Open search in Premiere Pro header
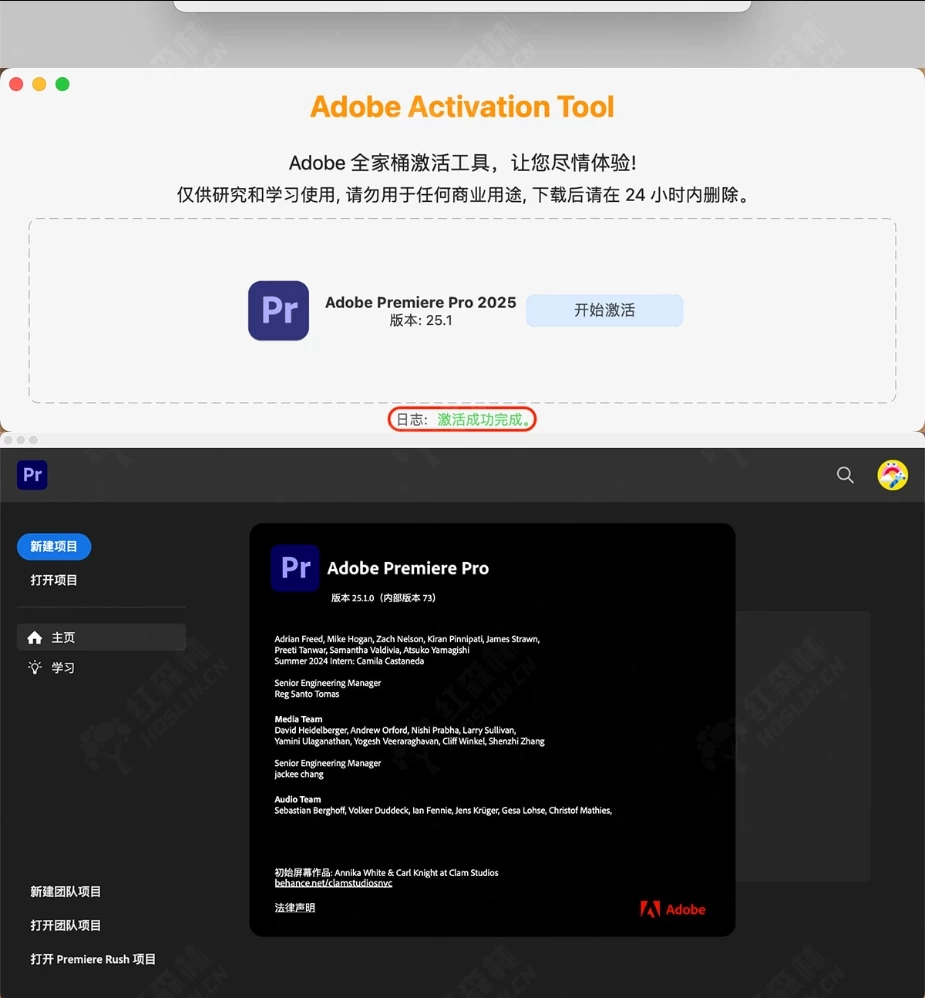Image resolution: width=925 pixels, height=998 pixels. pos(845,475)
